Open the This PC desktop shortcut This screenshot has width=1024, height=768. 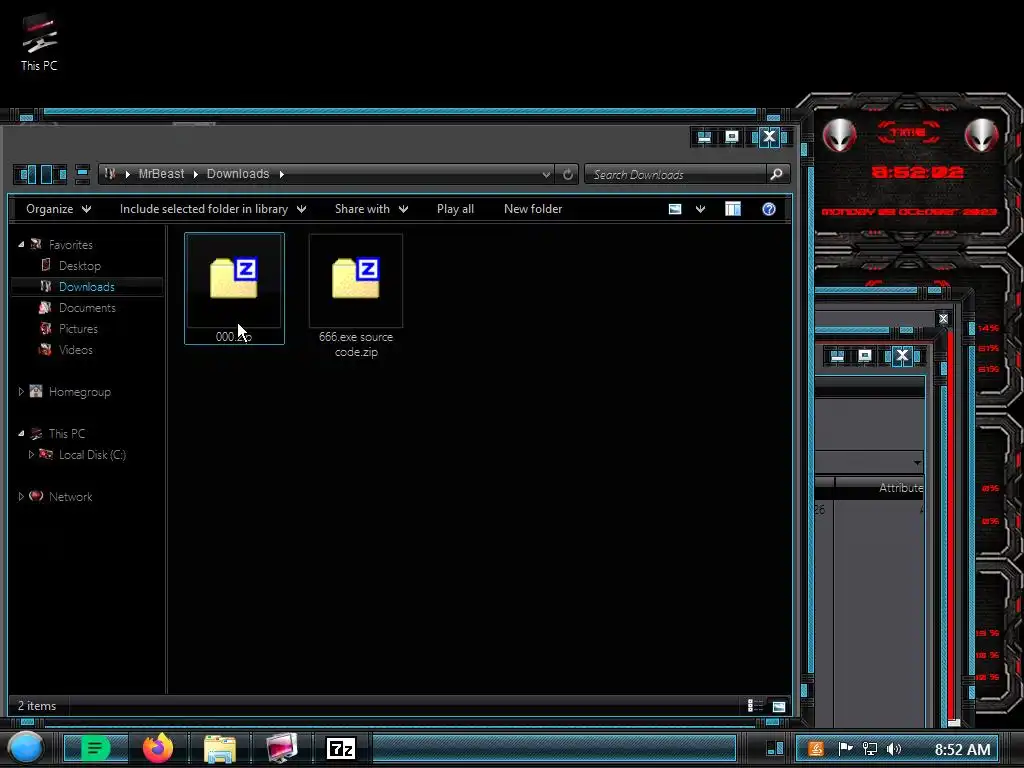[39, 42]
